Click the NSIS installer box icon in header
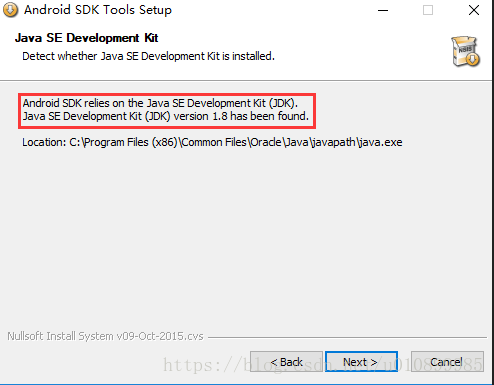Screen dimensions: 494x385 click(x=466, y=52)
